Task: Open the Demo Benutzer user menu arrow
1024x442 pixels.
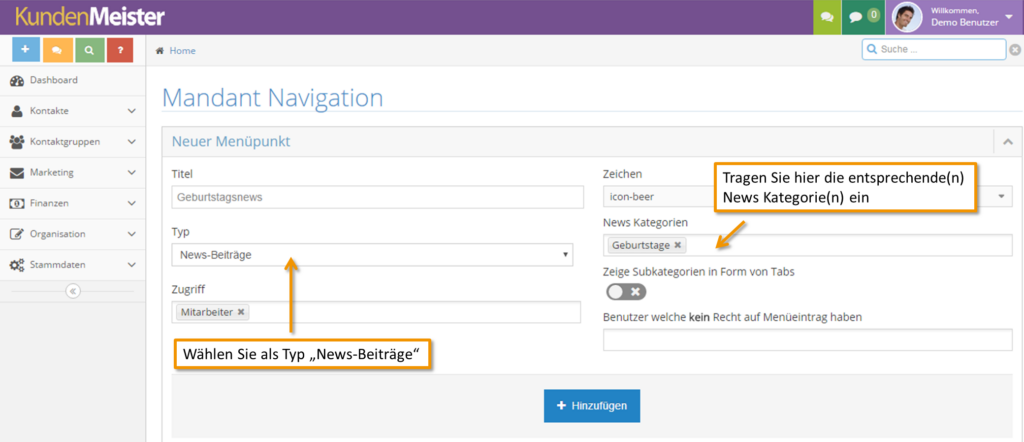Action: [1008, 17]
